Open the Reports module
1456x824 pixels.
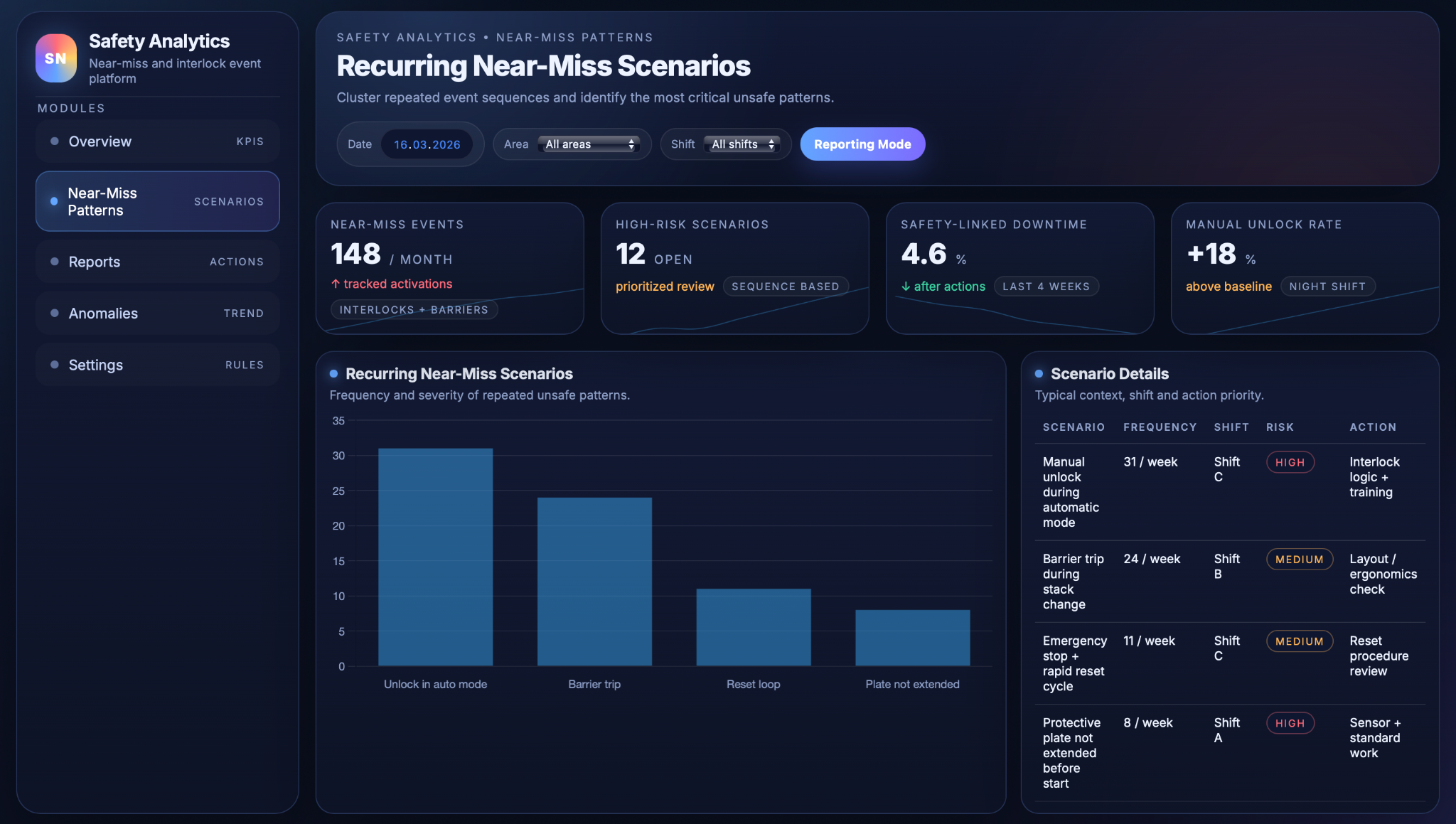157,262
